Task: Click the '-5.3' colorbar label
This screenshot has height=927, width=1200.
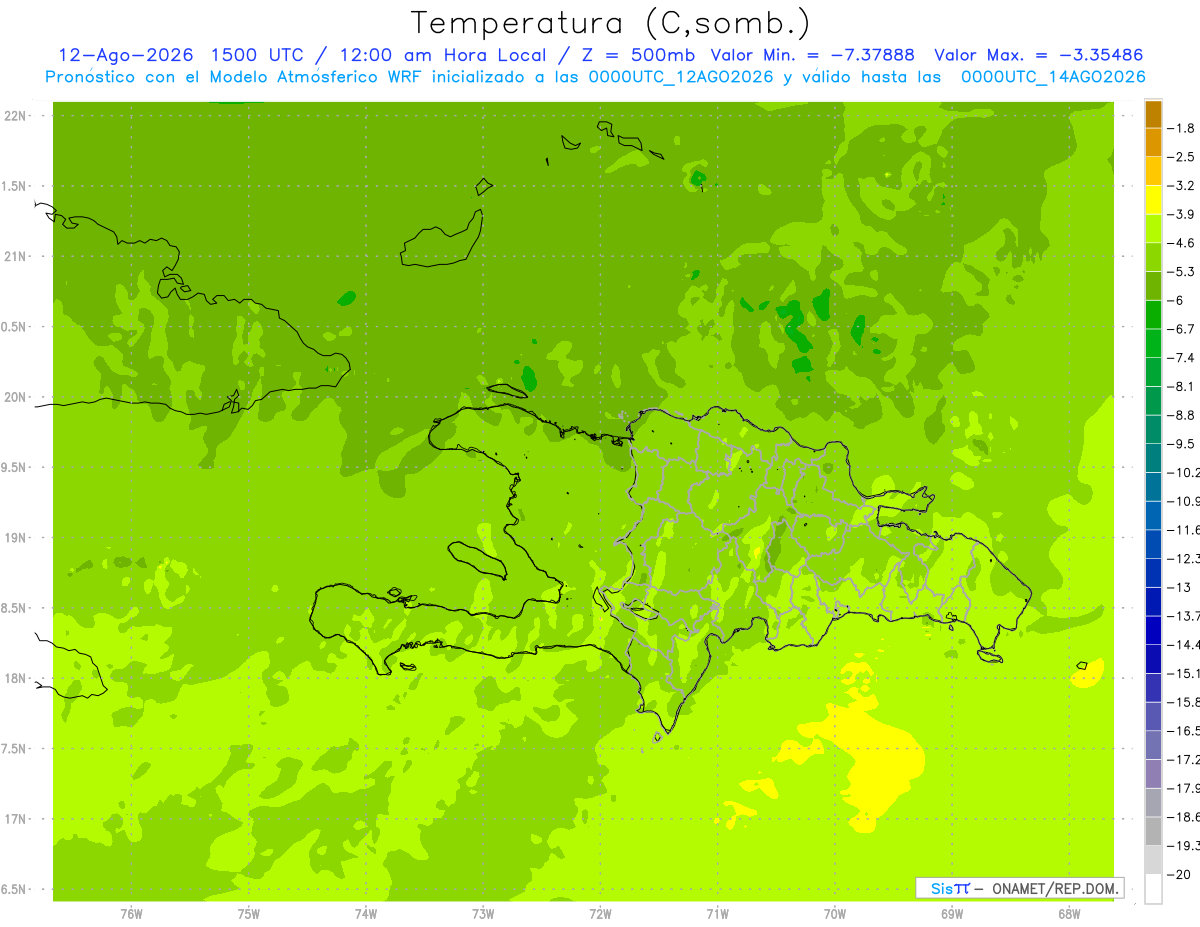Action: coord(1182,272)
